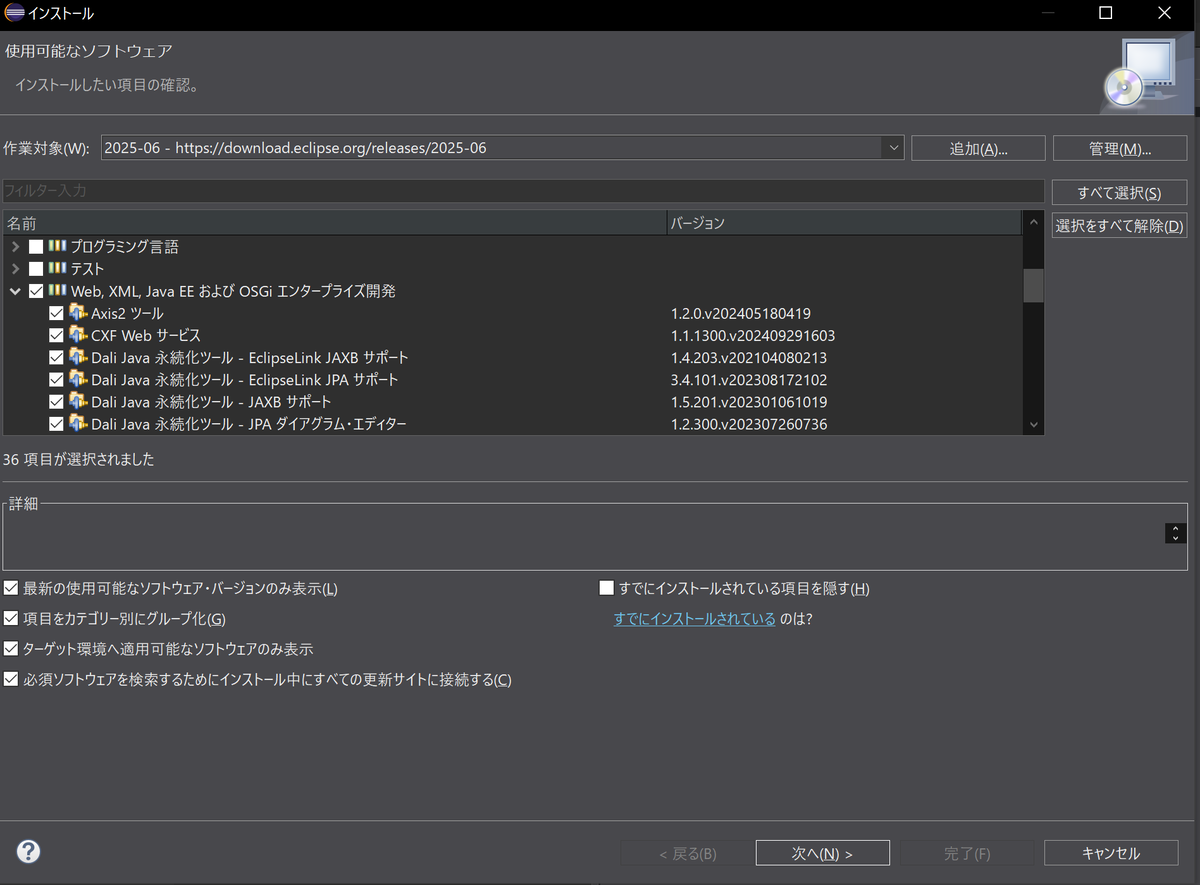Click the details area scroll stepper
1200x885 pixels.
pos(1175,534)
